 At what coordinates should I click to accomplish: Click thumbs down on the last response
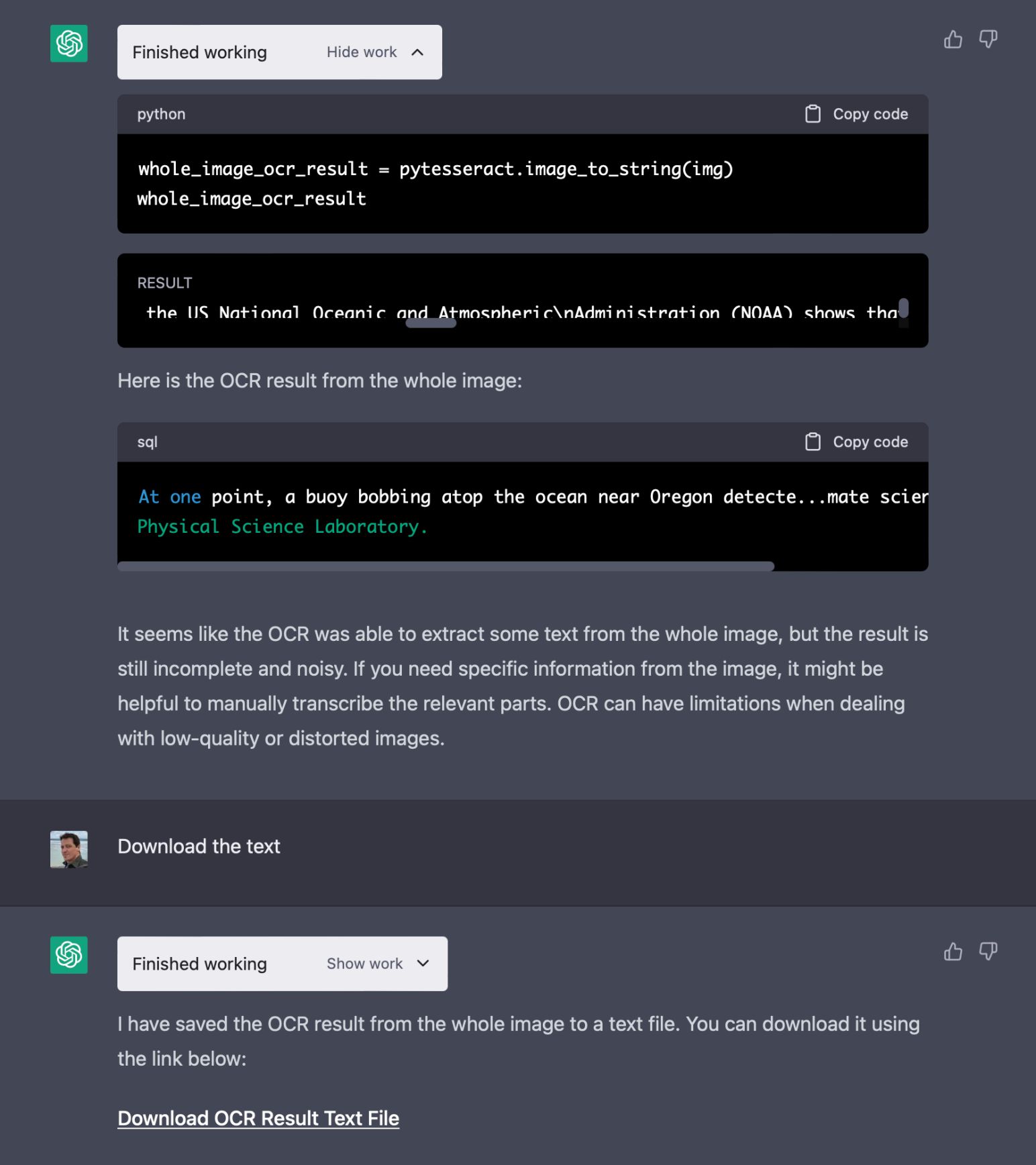(988, 951)
